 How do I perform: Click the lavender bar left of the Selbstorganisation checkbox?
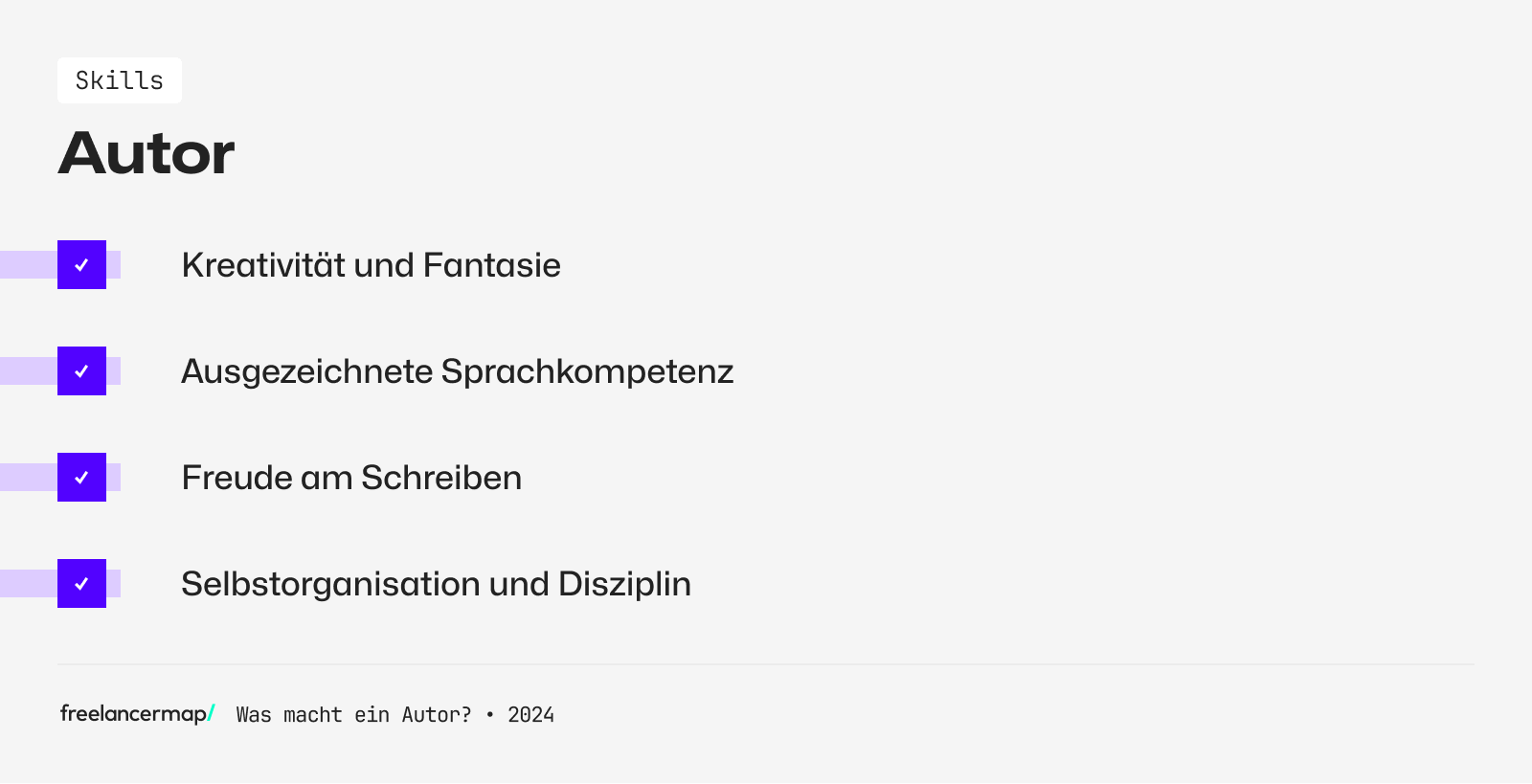pos(28,584)
